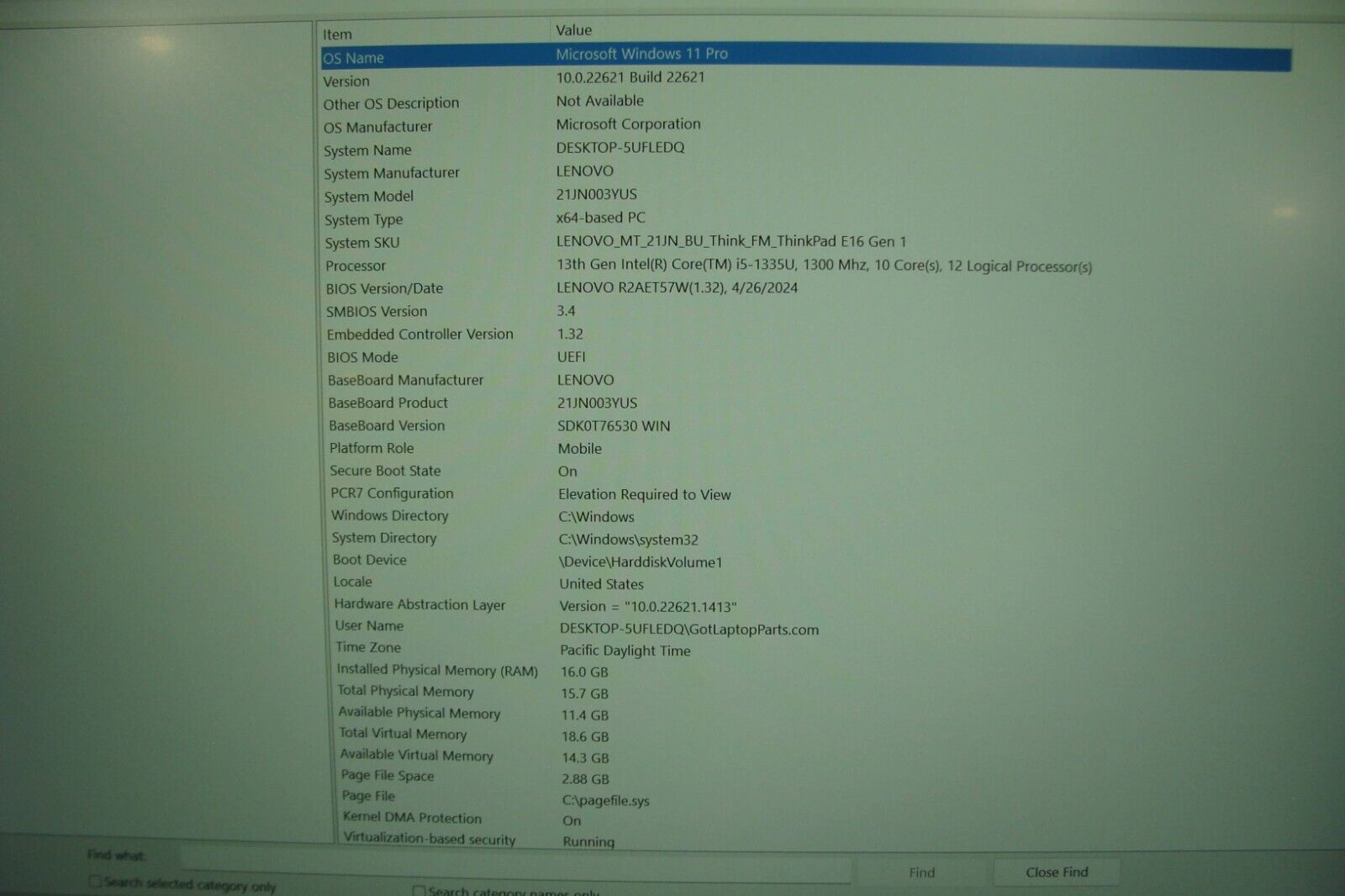Select the Version row
1345x896 pixels.
point(805,80)
